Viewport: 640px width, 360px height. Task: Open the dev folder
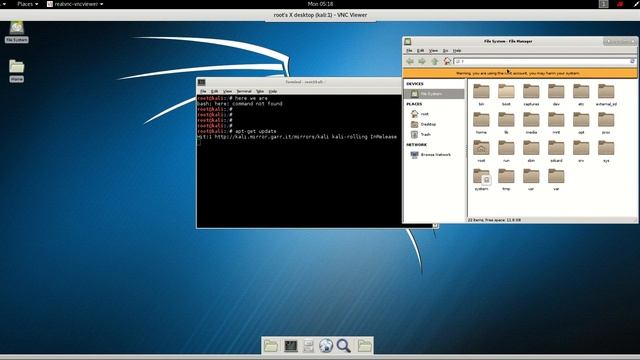pos(556,95)
